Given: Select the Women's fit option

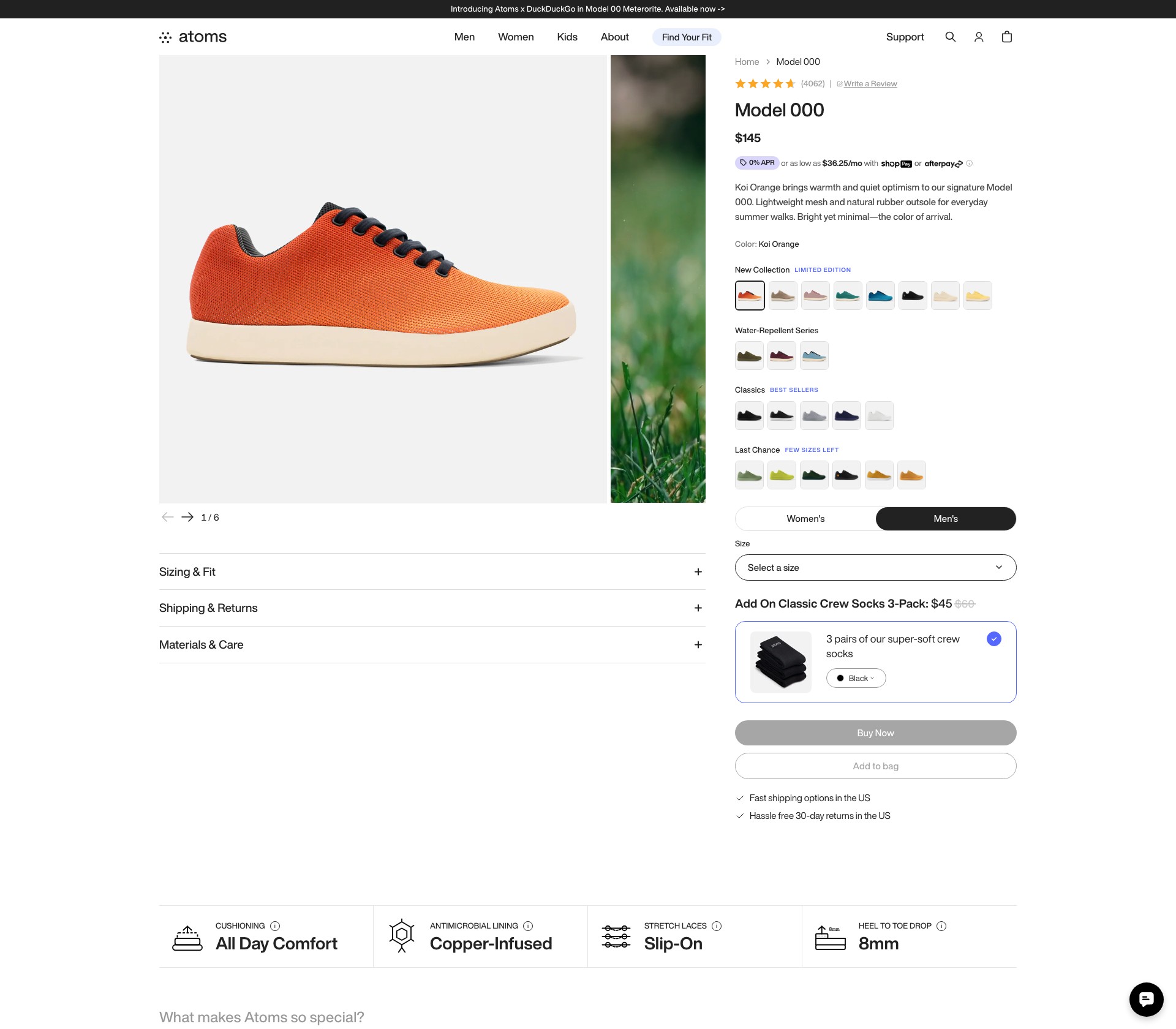Looking at the screenshot, I should (x=805, y=519).
